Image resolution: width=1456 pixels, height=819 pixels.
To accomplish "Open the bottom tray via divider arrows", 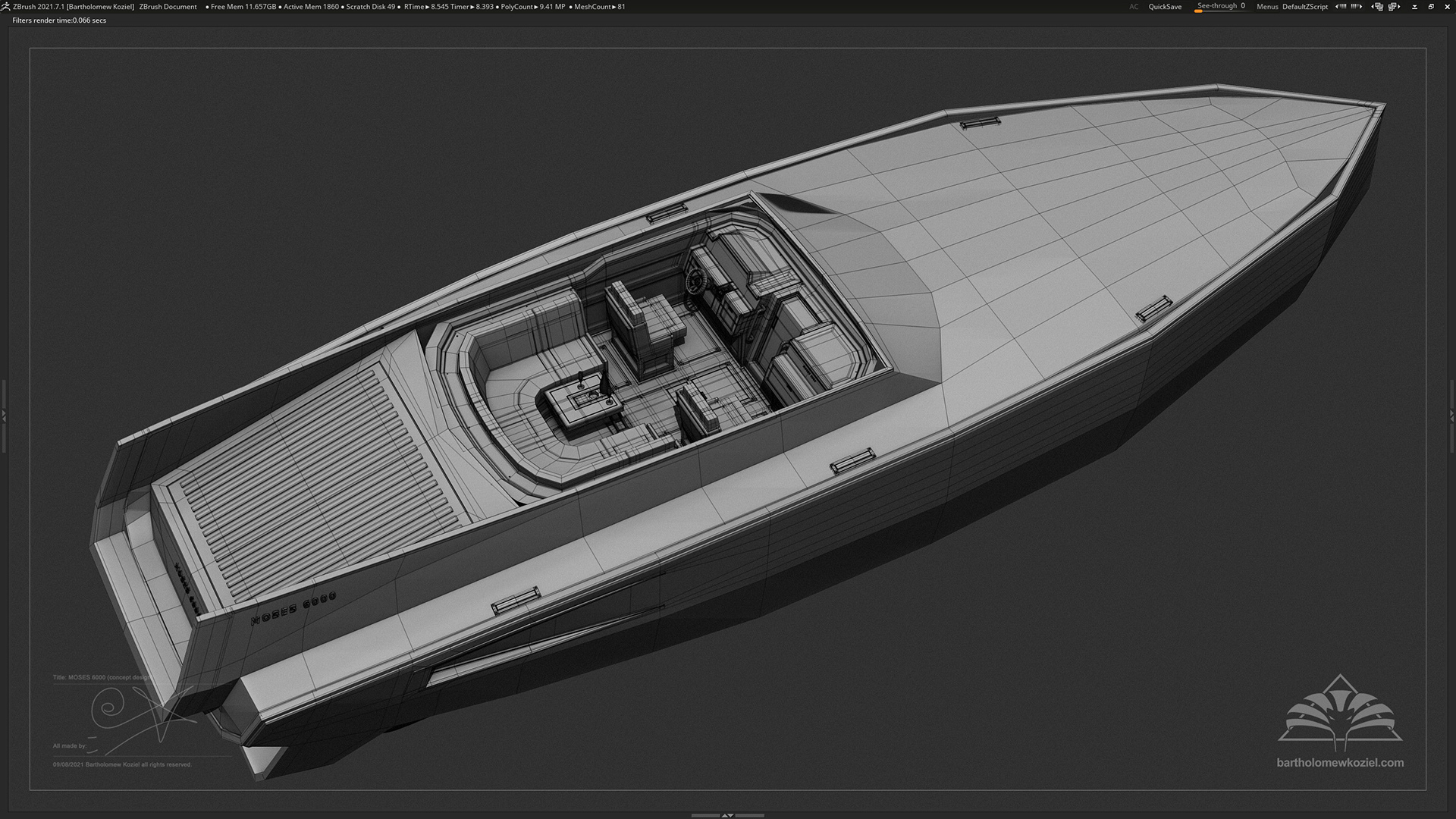I will click(x=727, y=815).
